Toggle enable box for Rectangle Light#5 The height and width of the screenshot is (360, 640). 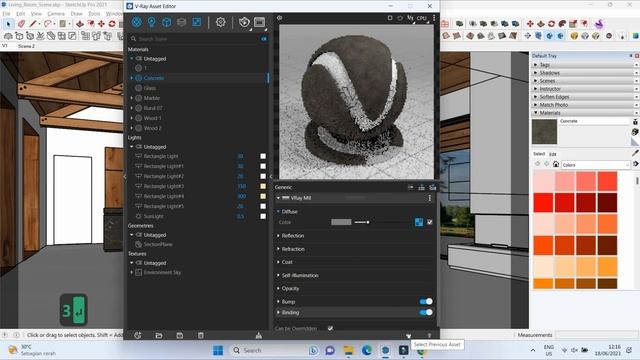(263, 206)
